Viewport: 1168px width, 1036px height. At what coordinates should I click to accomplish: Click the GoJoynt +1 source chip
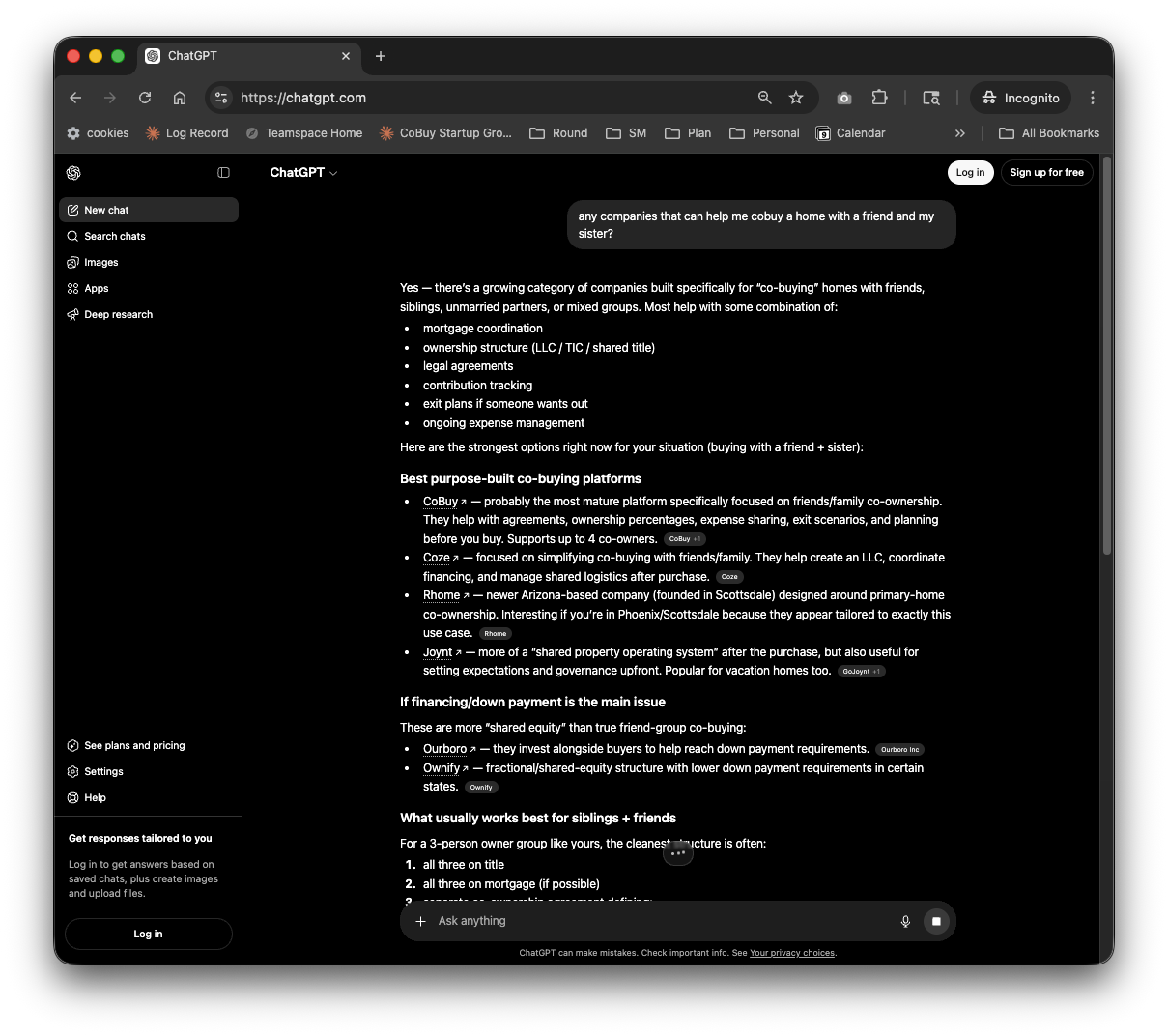[862, 672]
